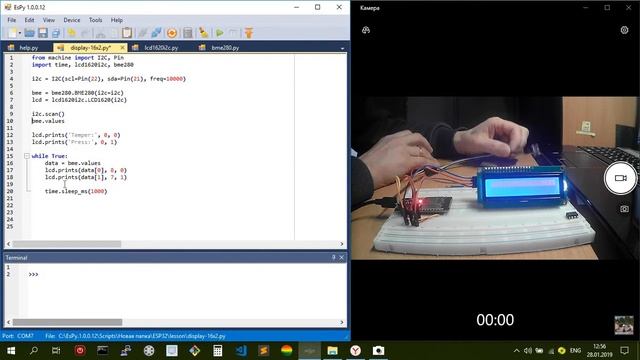Close the Terminal panel

point(342,258)
